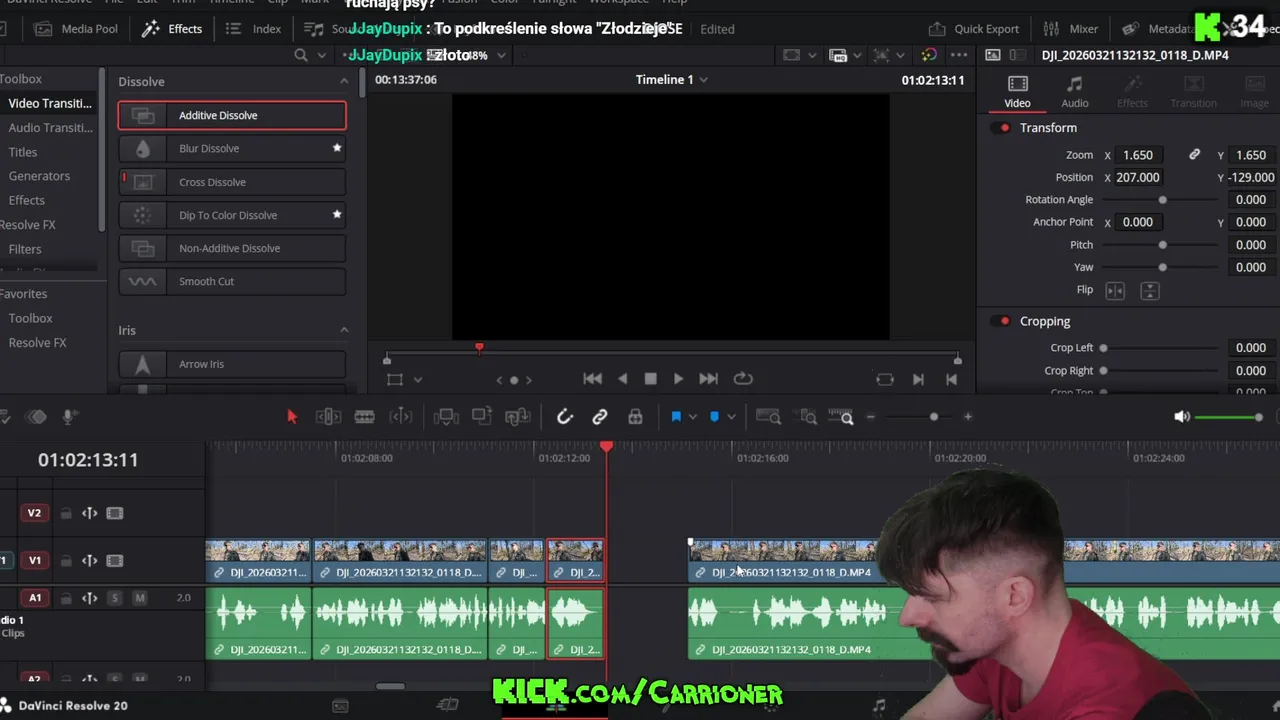Toggle the Cropping section enable dot
The width and height of the screenshot is (1280, 720).
click(x=1004, y=321)
